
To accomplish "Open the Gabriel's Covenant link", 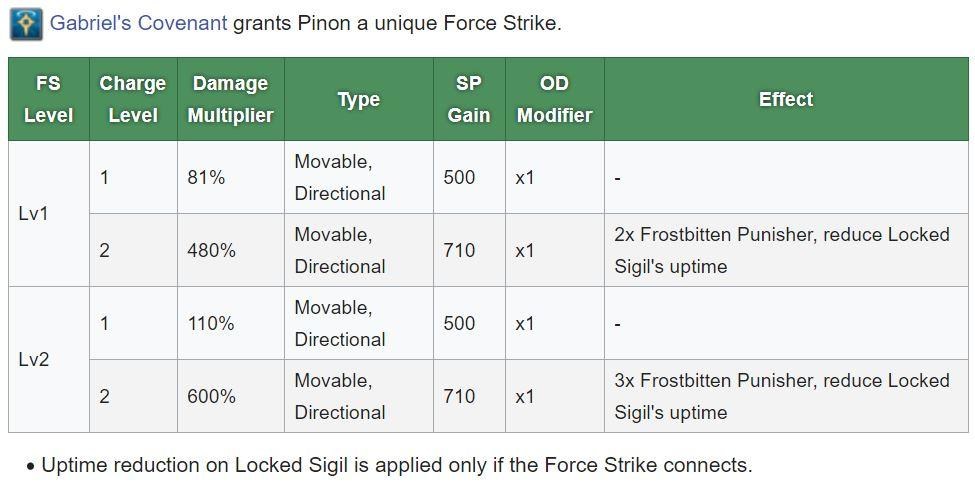I will 138,23.
